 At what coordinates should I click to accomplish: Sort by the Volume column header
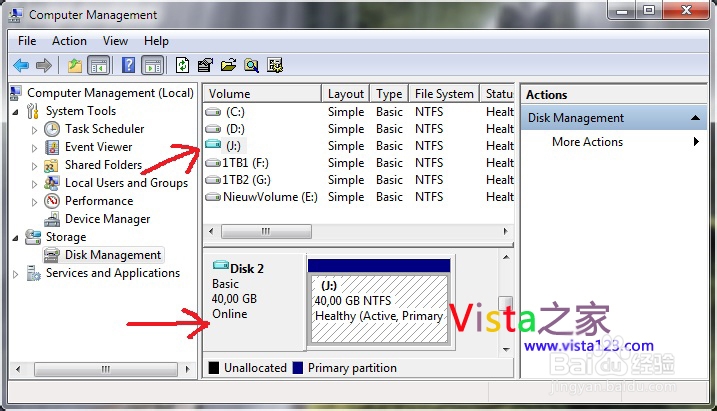[x=262, y=94]
